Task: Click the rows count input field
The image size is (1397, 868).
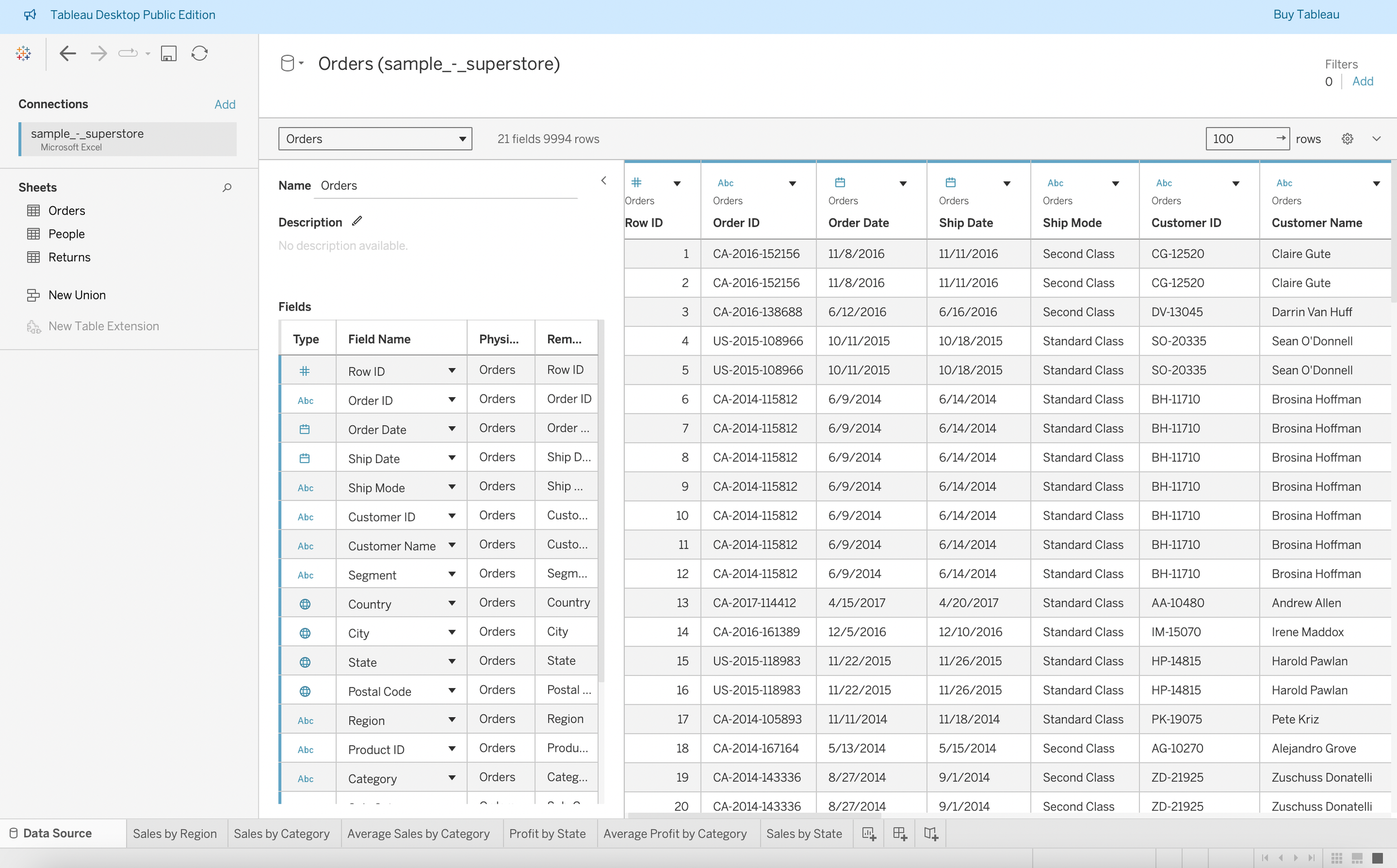Action: tap(1239, 139)
